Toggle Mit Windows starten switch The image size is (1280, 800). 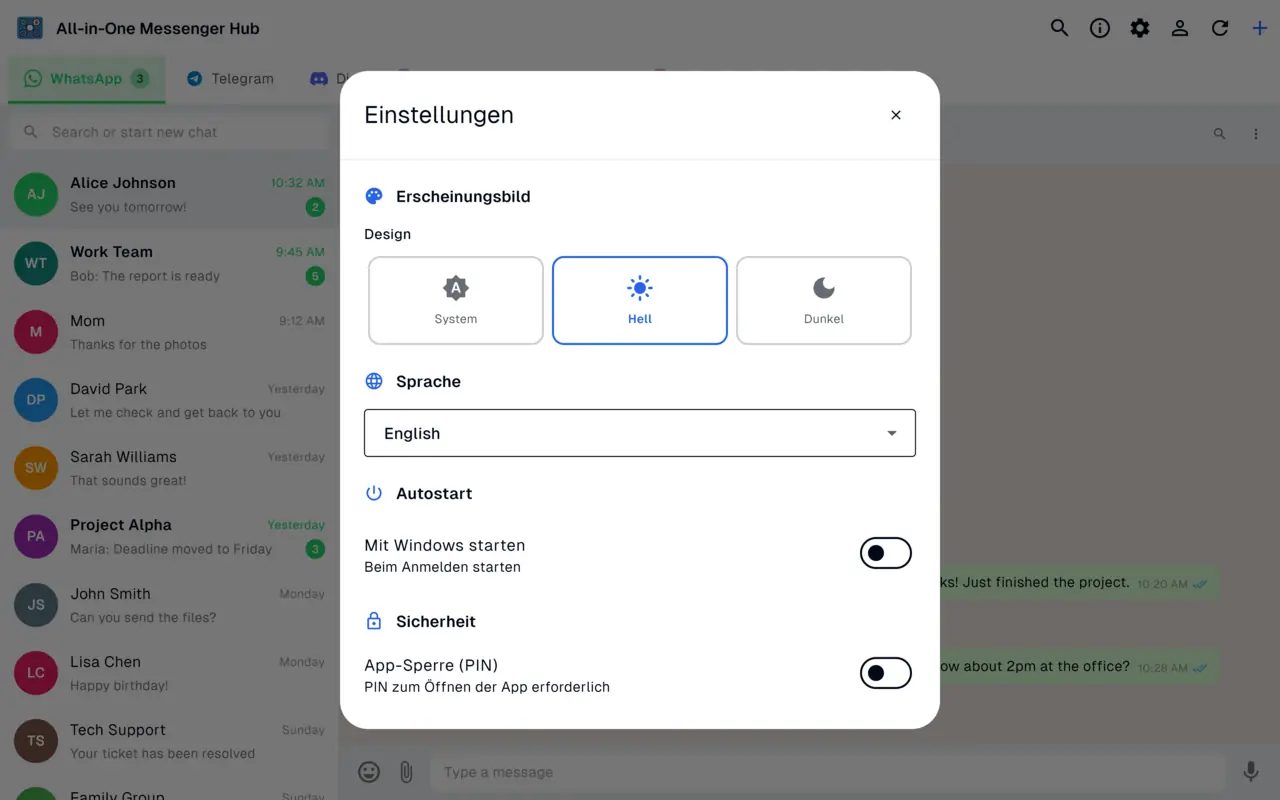(x=886, y=553)
